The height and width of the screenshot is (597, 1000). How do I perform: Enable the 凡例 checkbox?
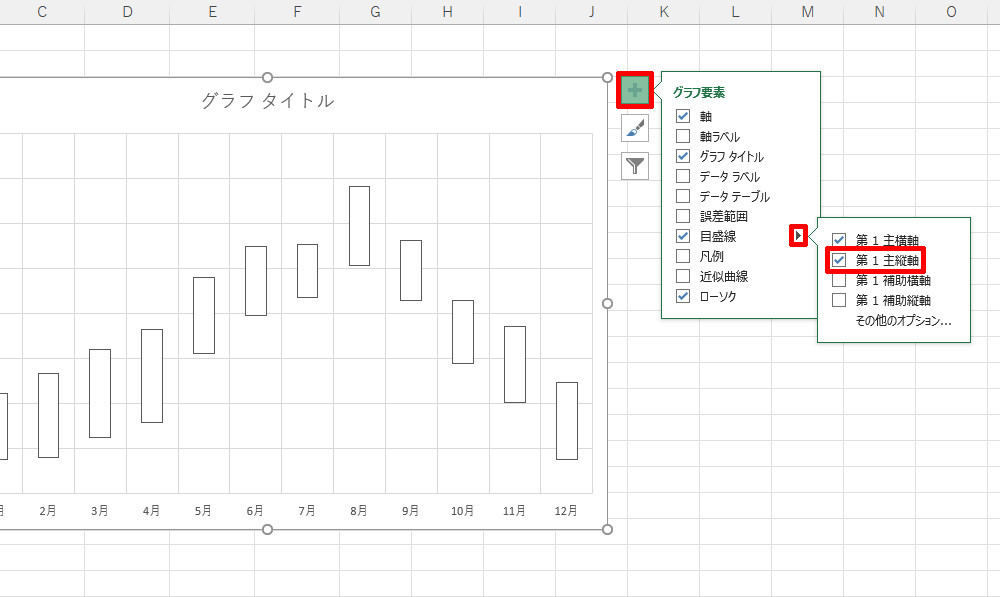point(683,256)
